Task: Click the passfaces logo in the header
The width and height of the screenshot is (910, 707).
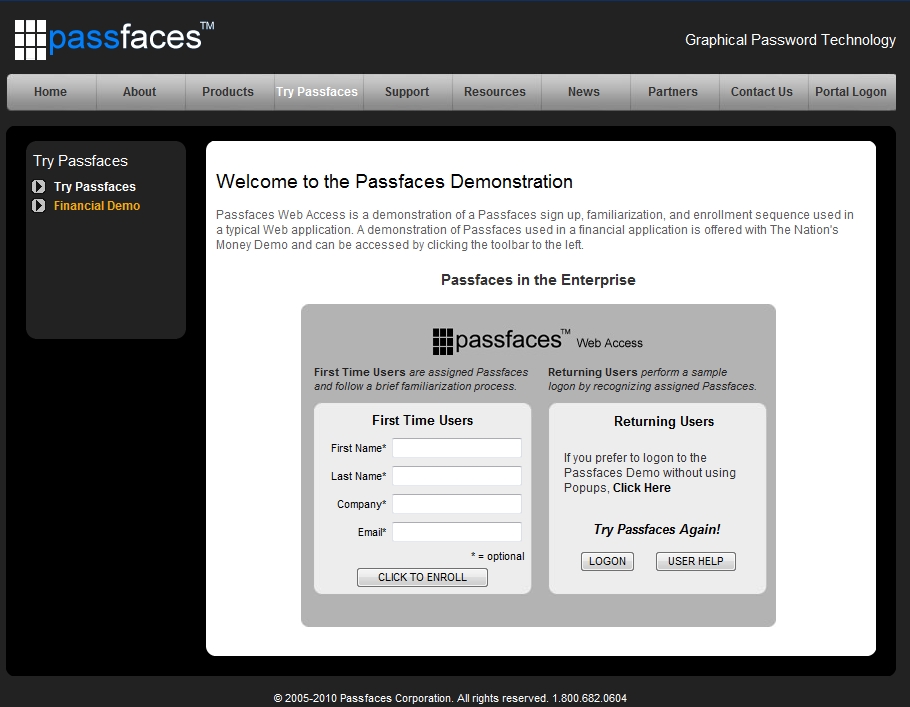Action: pyautogui.click(x=114, y=39)
